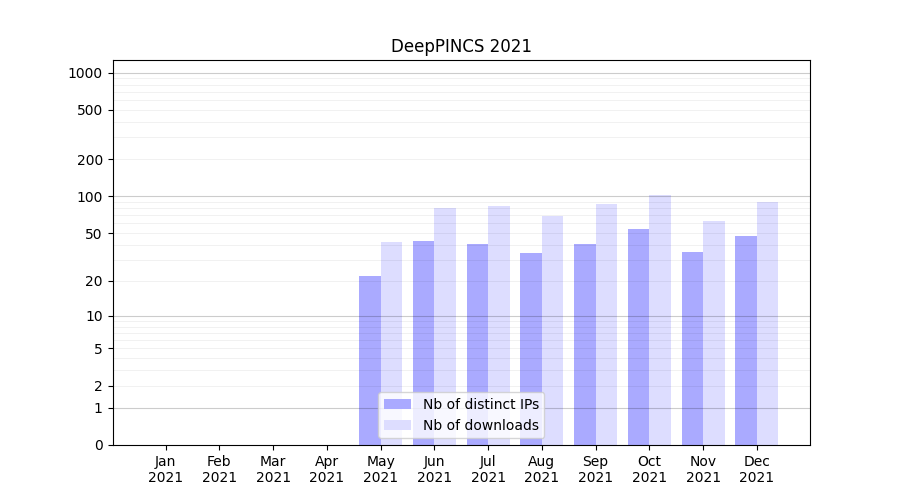Select the 'Nb of distinct IPs' legend text

tap(480, 404)
